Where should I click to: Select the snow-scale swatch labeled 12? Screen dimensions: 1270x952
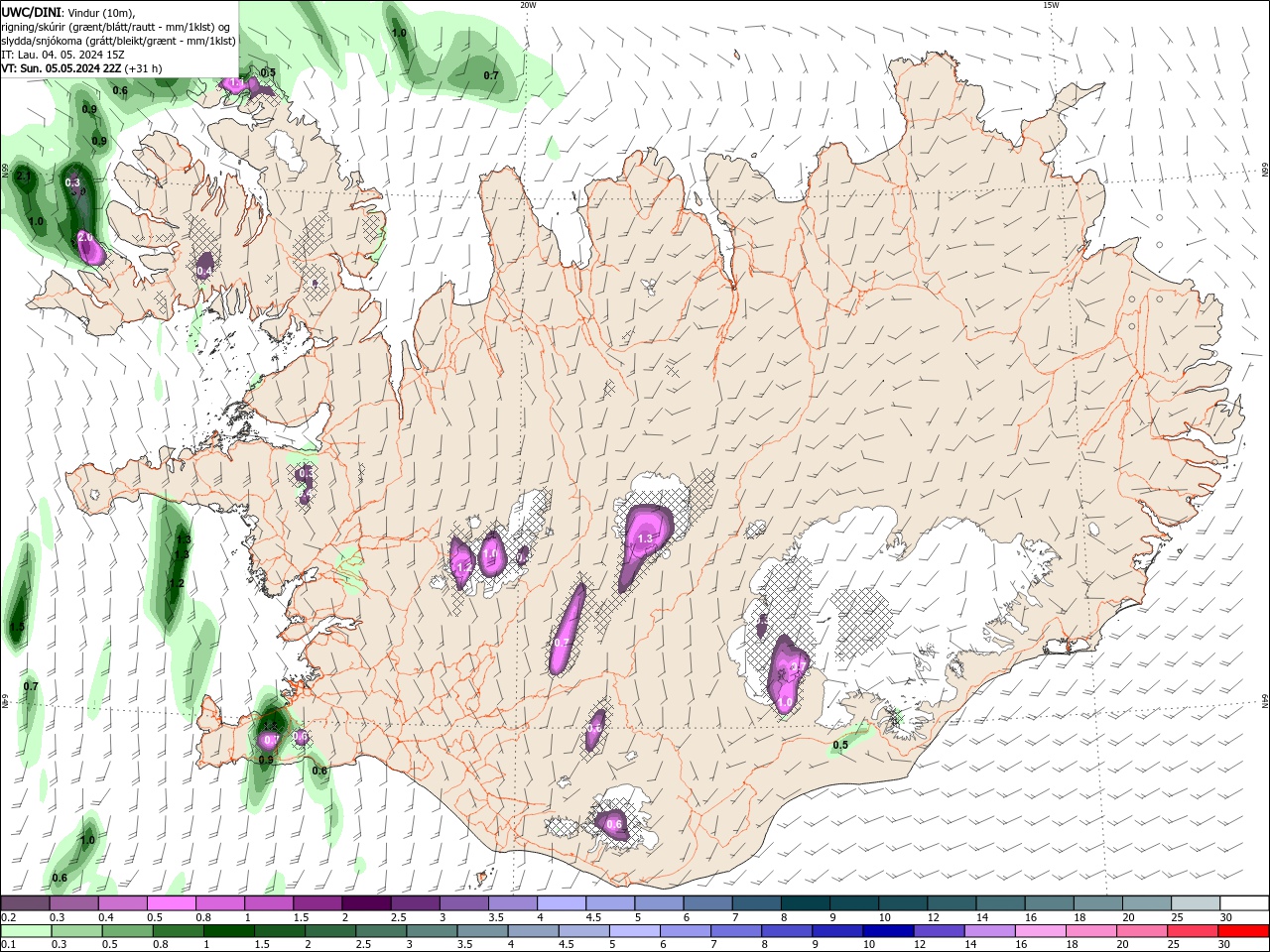[x=951, y=903]
